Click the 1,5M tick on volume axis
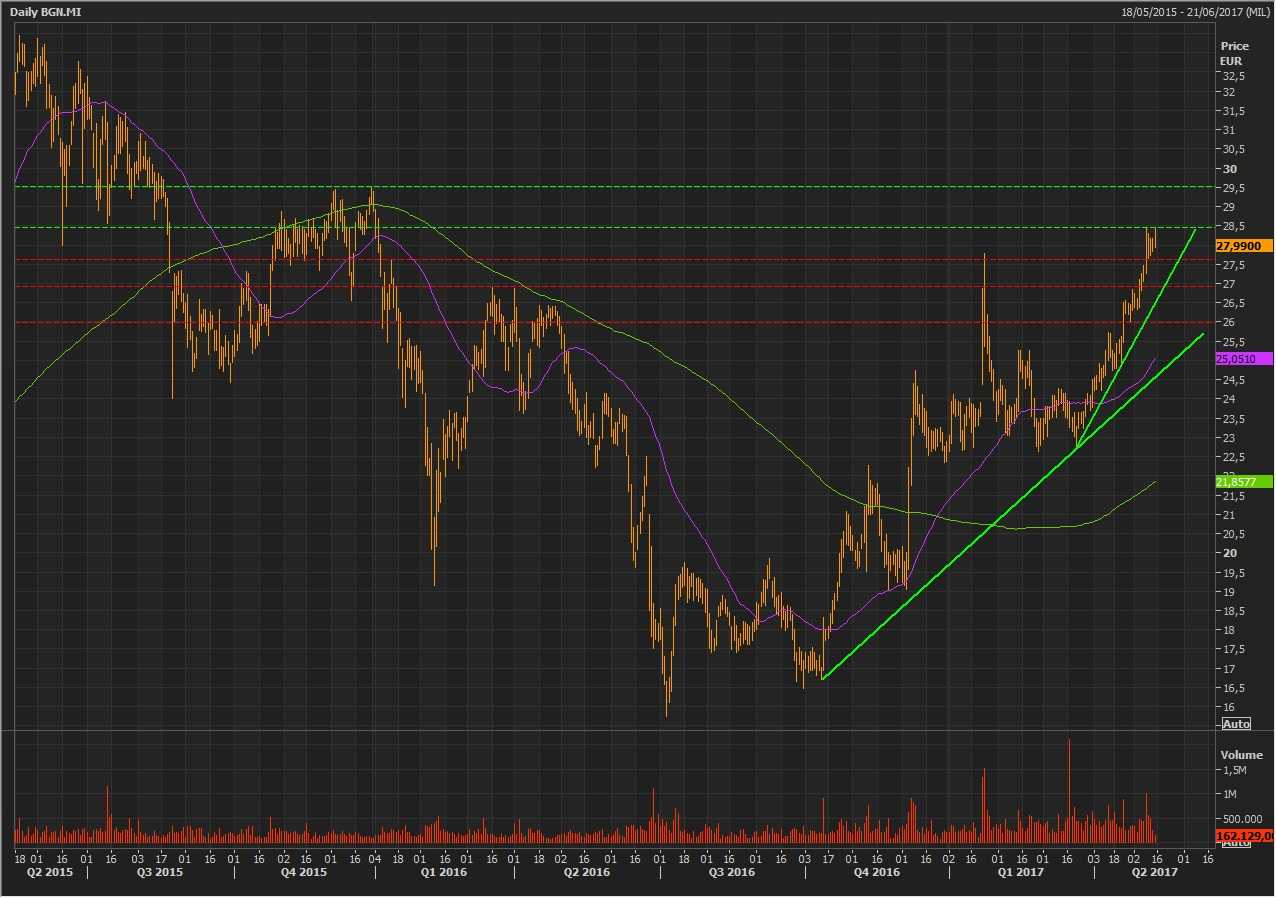This screenshot has width=1276, height=898. [1232, 770]
